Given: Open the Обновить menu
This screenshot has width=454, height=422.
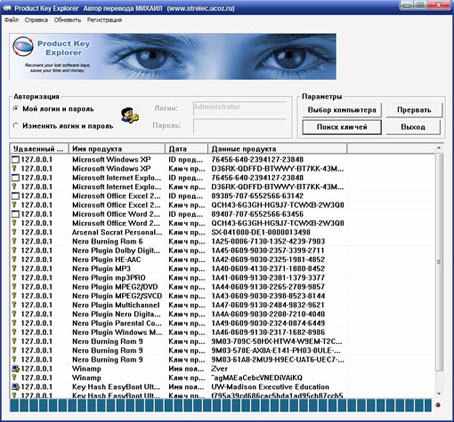Looking at the screenshot, I should (x=67, y=20).
